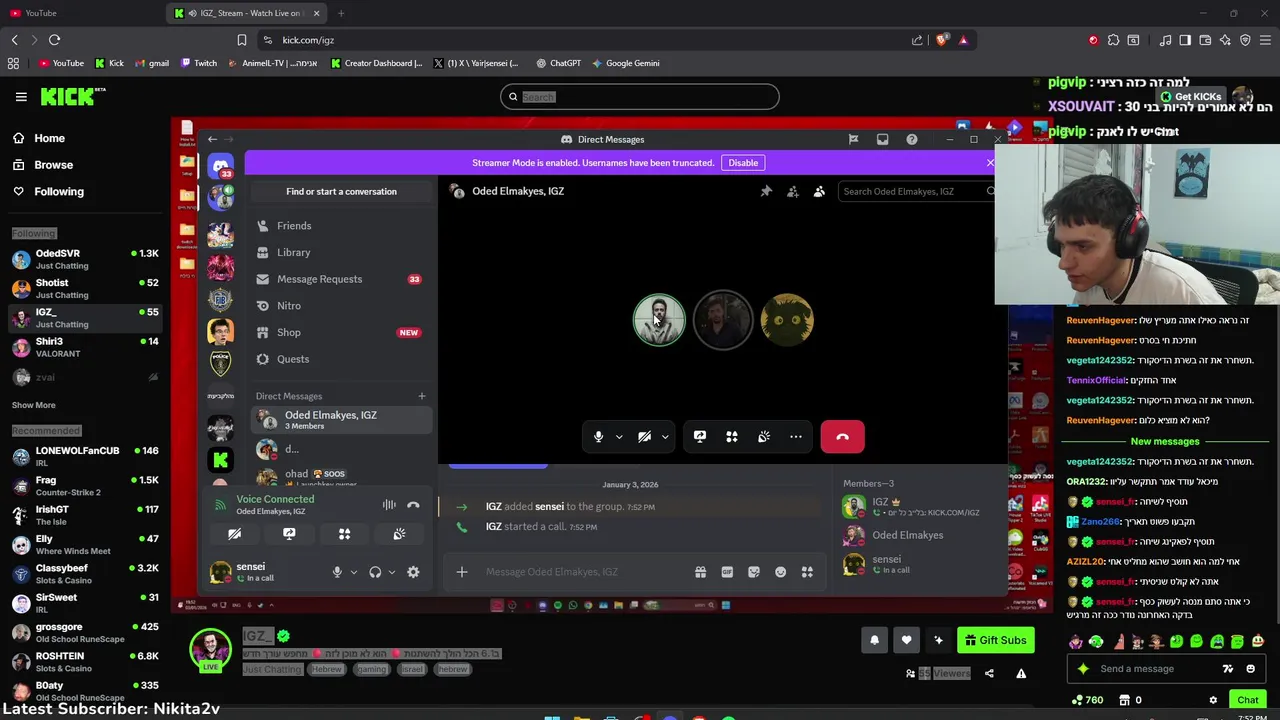Screen dimensions: 1280x720
Task: Open the Kick hamburger sidebar menu
Action: click(21, 97)
